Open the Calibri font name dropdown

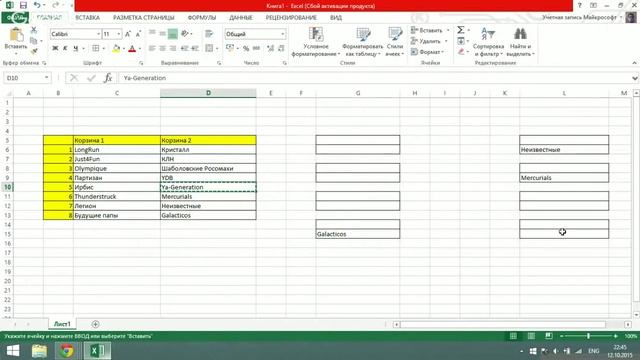[x=98, y=34]
